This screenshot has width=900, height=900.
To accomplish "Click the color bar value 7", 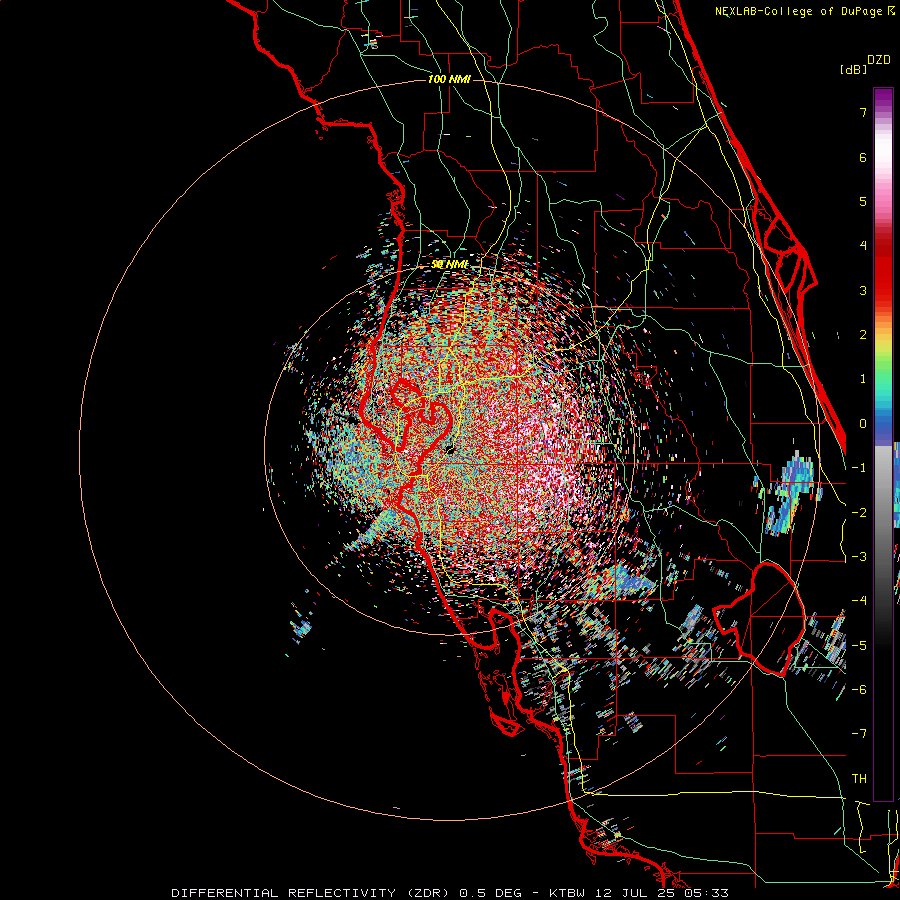I will [x=863, y=112].
